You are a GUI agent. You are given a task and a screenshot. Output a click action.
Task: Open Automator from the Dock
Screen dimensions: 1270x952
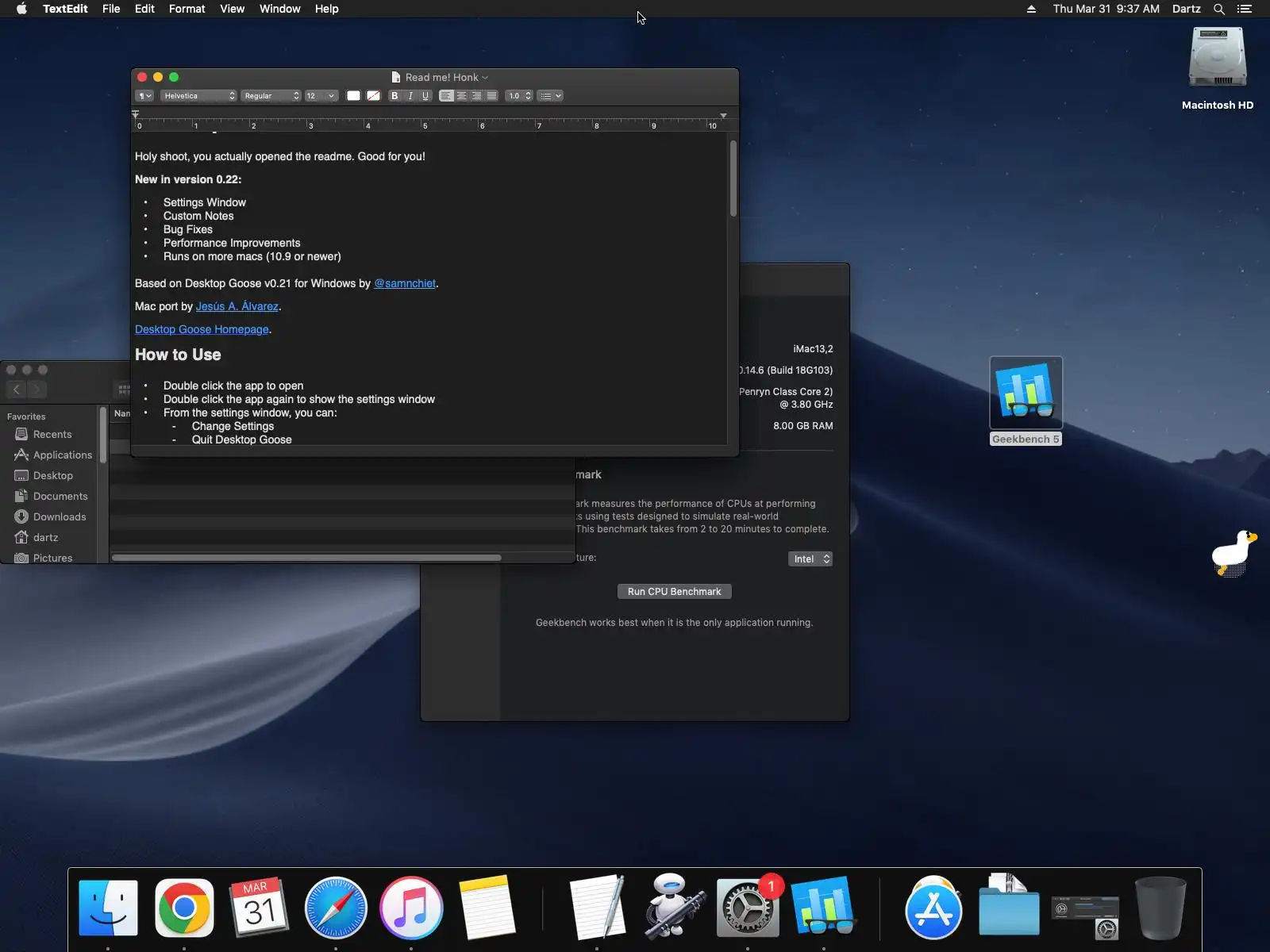(673, 907)
